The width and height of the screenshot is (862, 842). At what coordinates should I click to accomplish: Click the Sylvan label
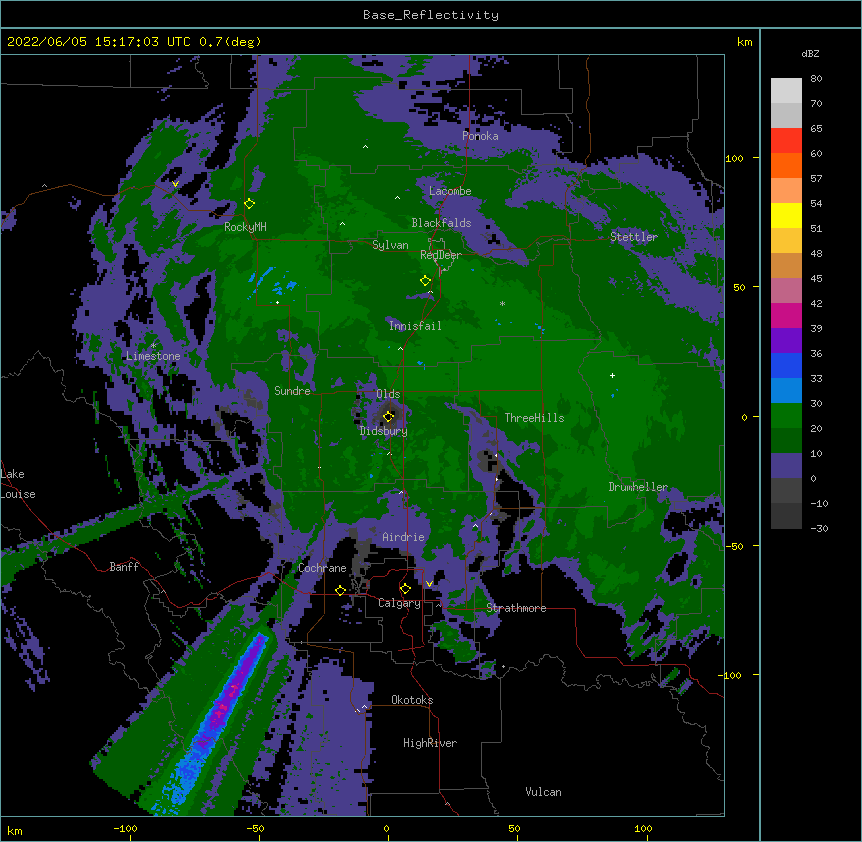click(x=390, y=245)
